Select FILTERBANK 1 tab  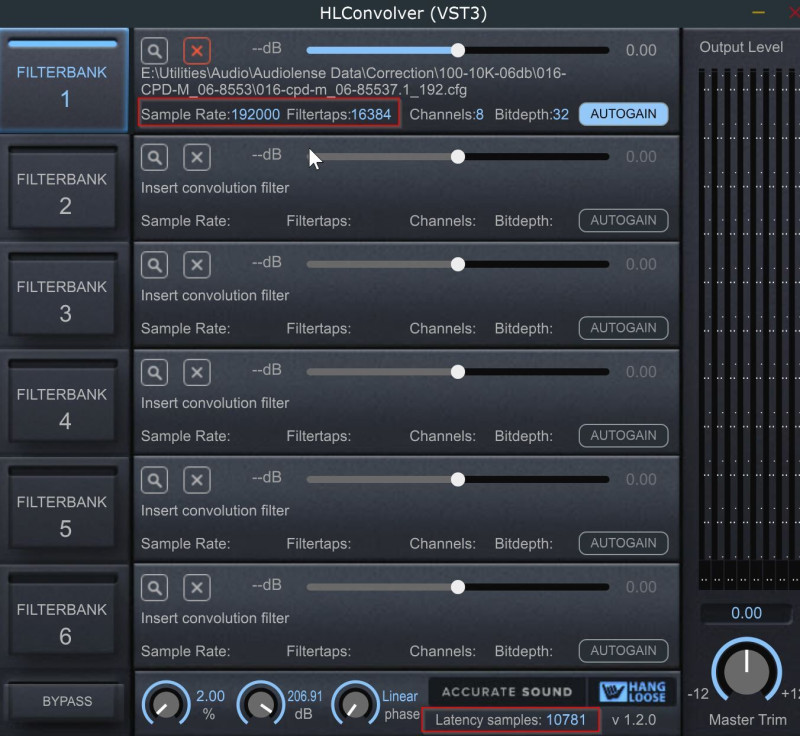[63, 81]
